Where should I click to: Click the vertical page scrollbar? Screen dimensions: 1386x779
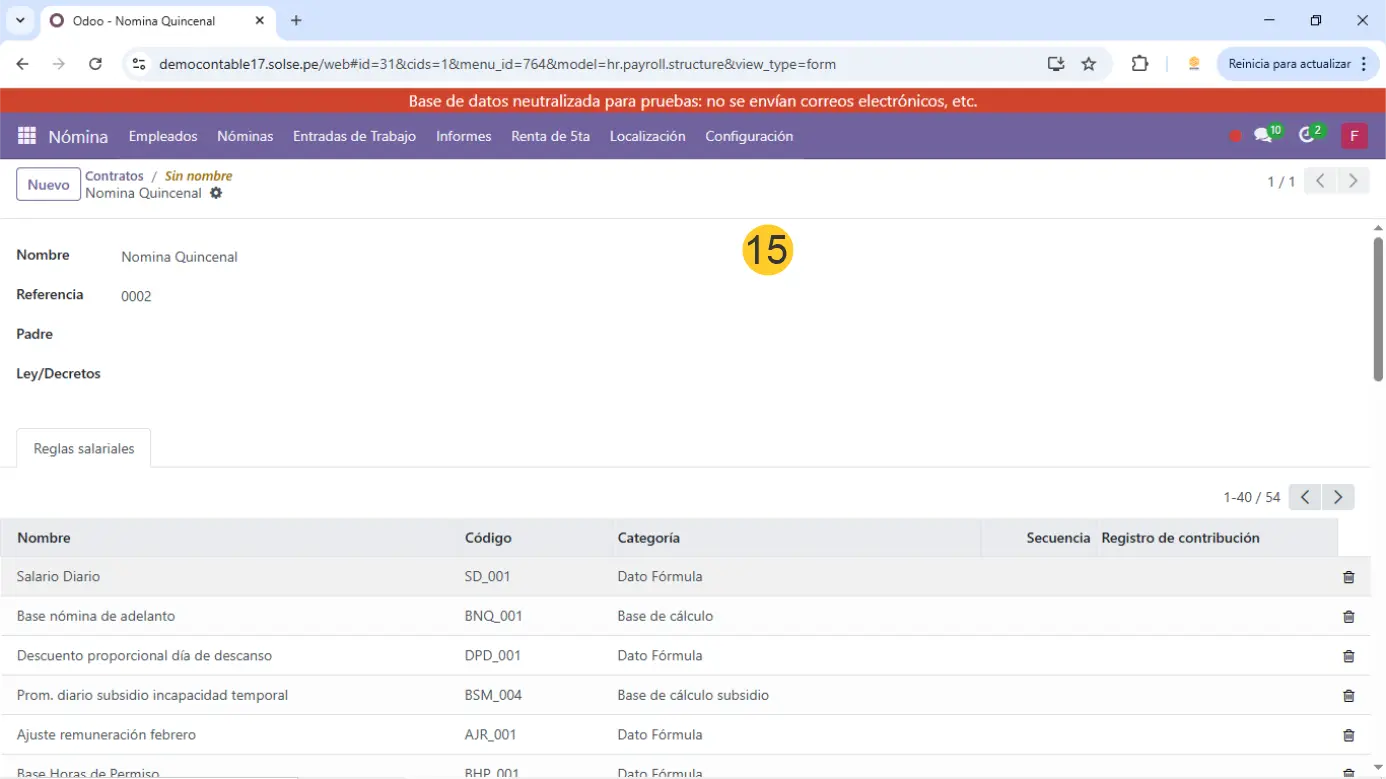[1378, 308]
